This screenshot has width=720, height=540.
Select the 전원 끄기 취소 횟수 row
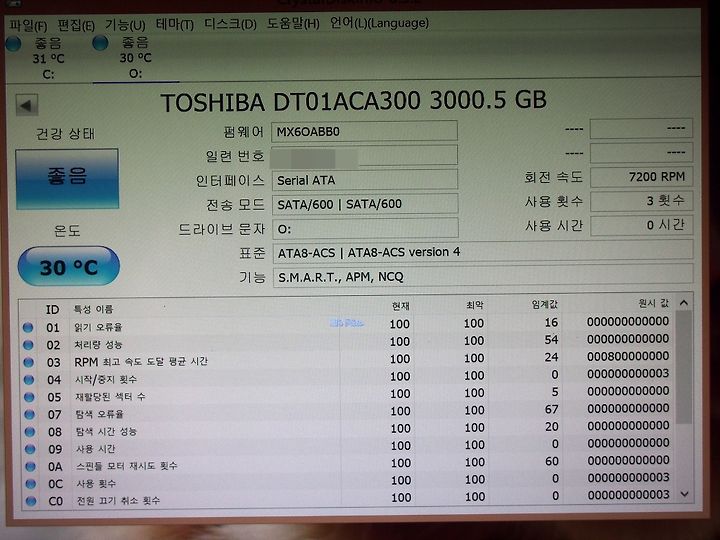coord(349,499)
